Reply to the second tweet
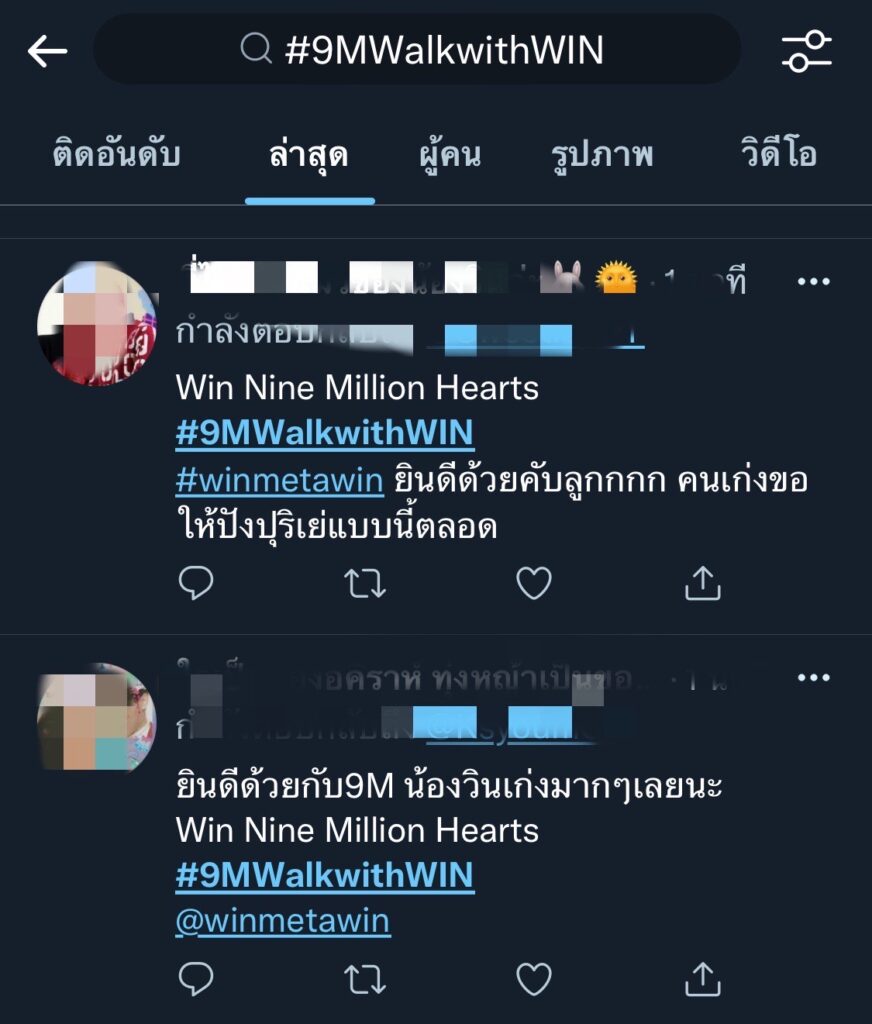872x1024 pixels. point(196,978)
